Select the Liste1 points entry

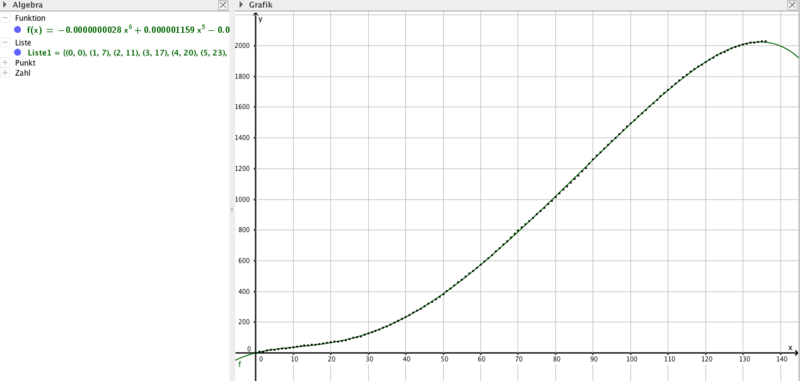129,53
